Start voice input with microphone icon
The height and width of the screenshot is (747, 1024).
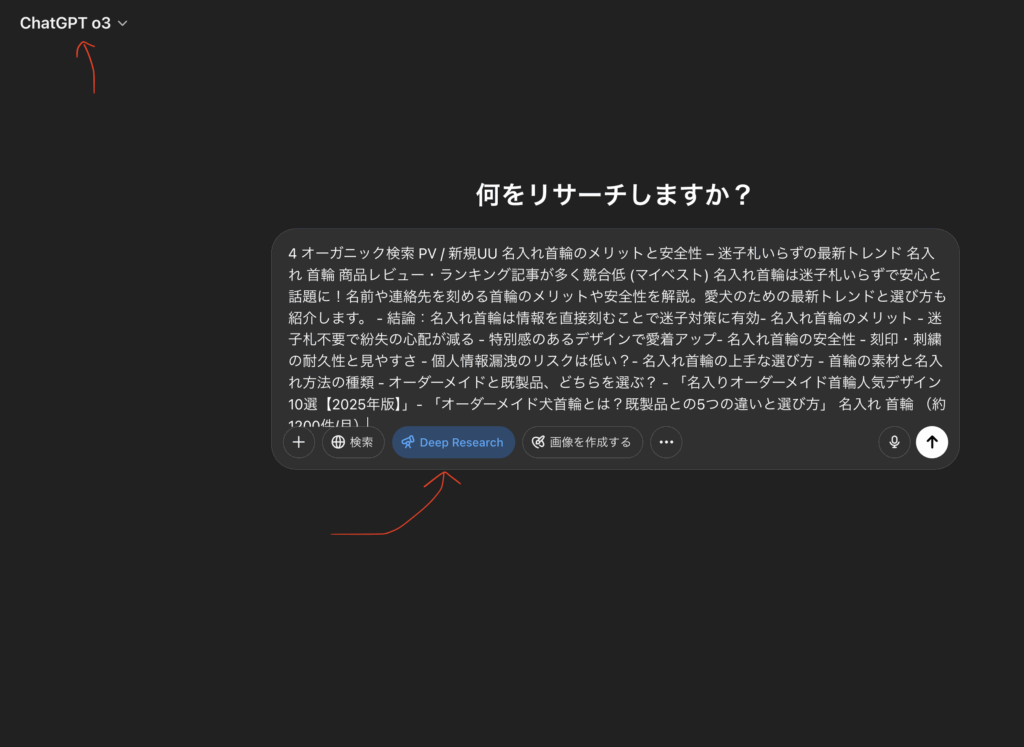click(894, 442)
